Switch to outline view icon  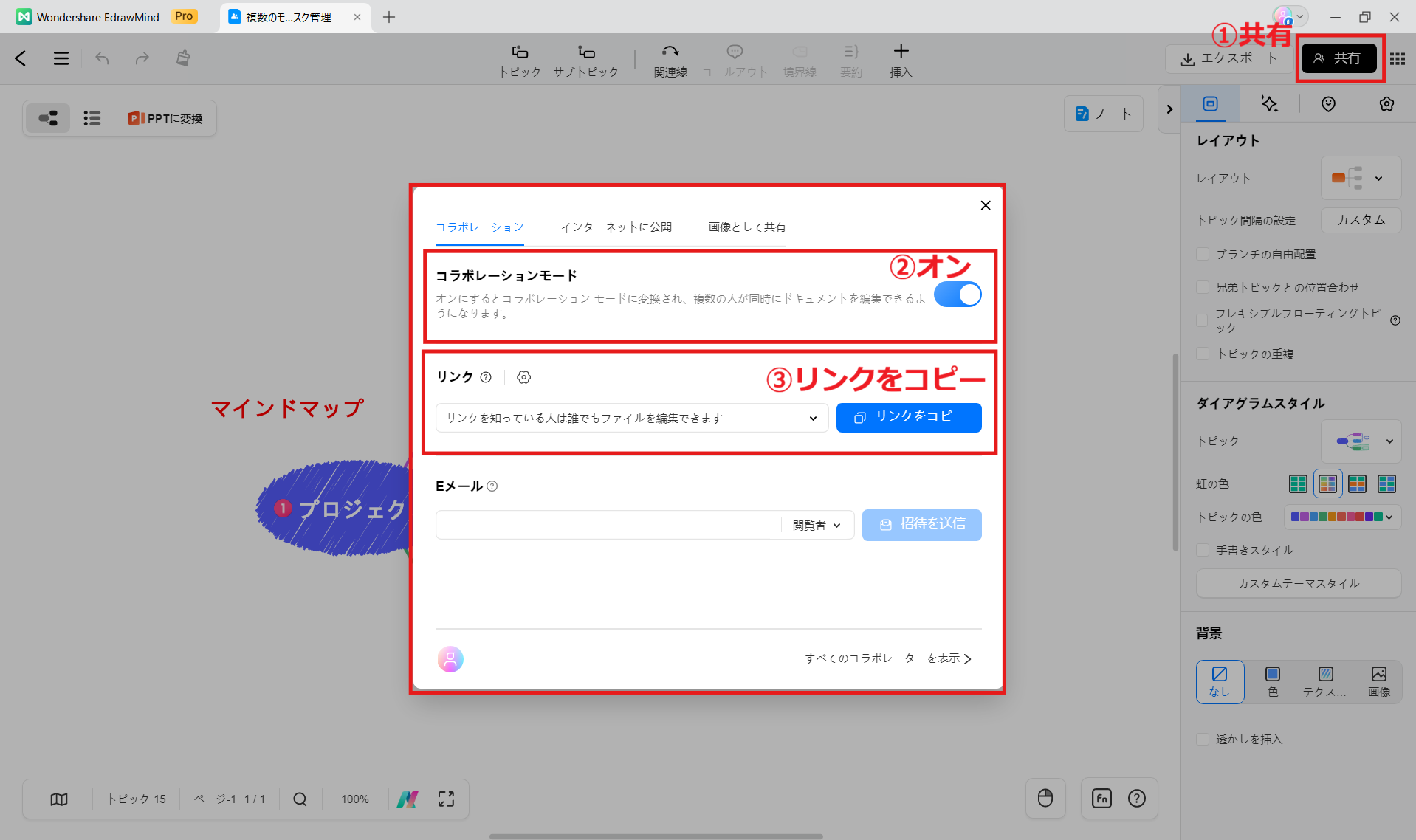pos(92,117)
